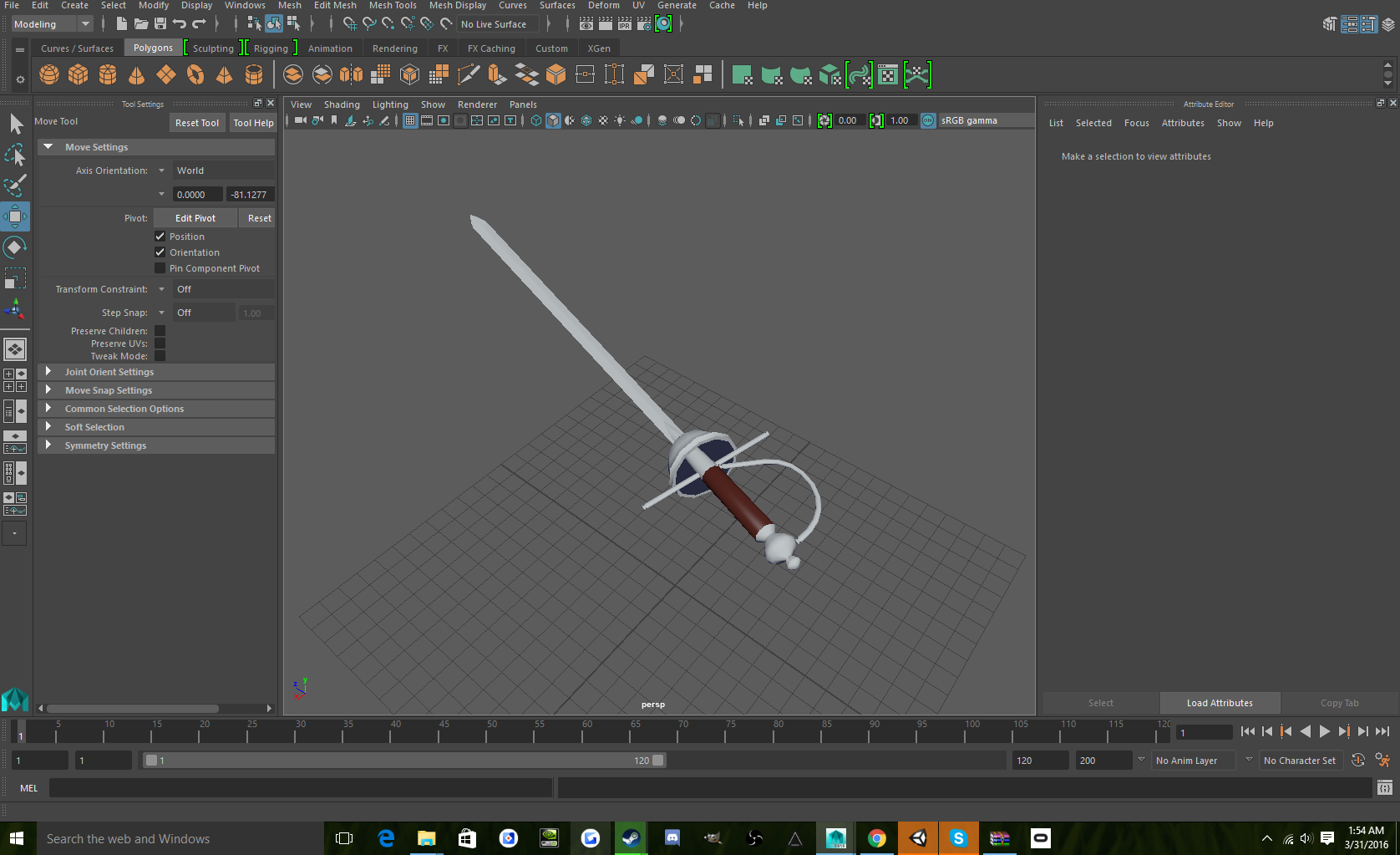1400x855 pixels.
Task: Create a polygon cylinder from the shelf
Action: click(108, 74)
